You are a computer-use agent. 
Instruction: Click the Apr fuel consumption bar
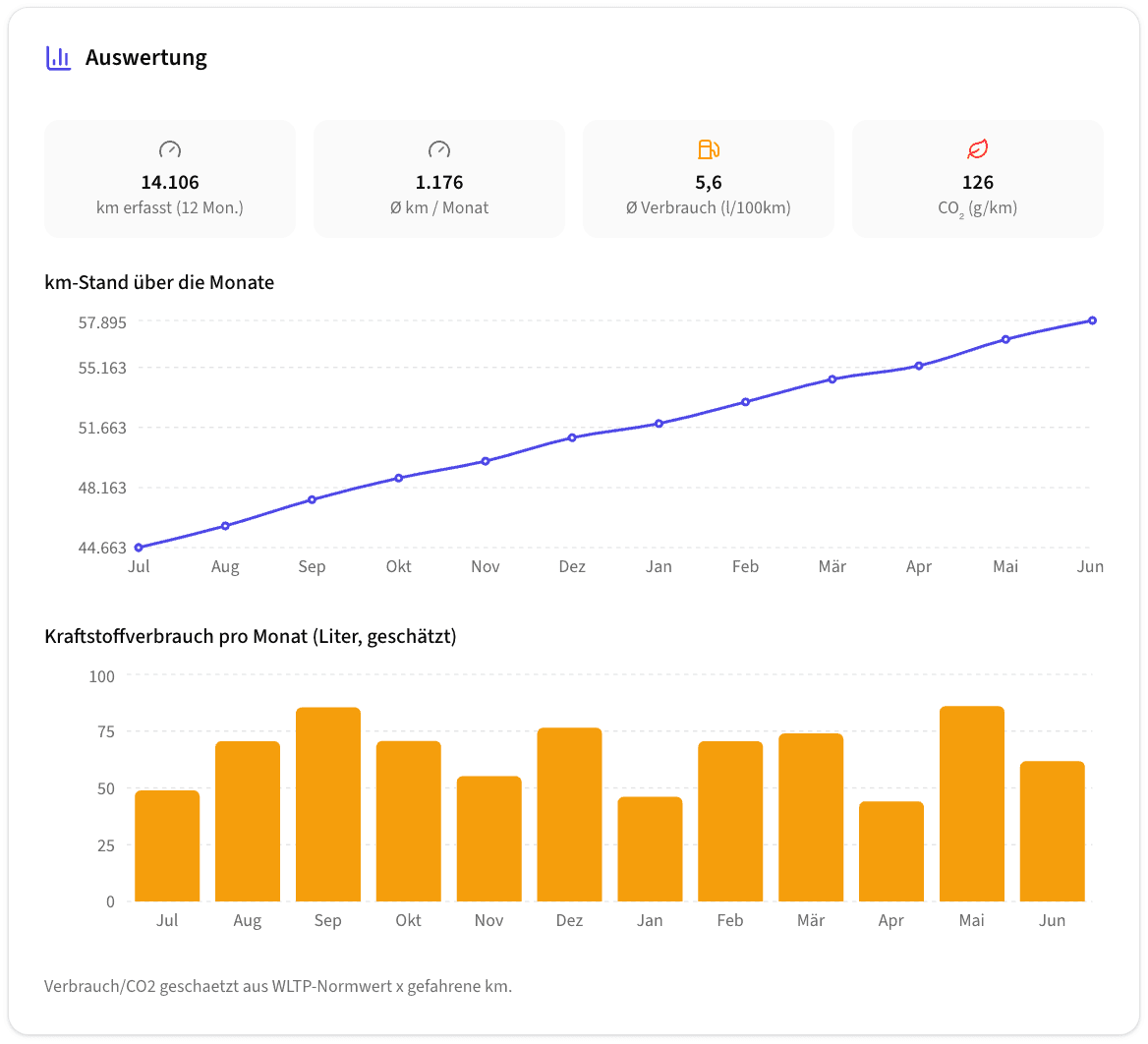(891, 851)
